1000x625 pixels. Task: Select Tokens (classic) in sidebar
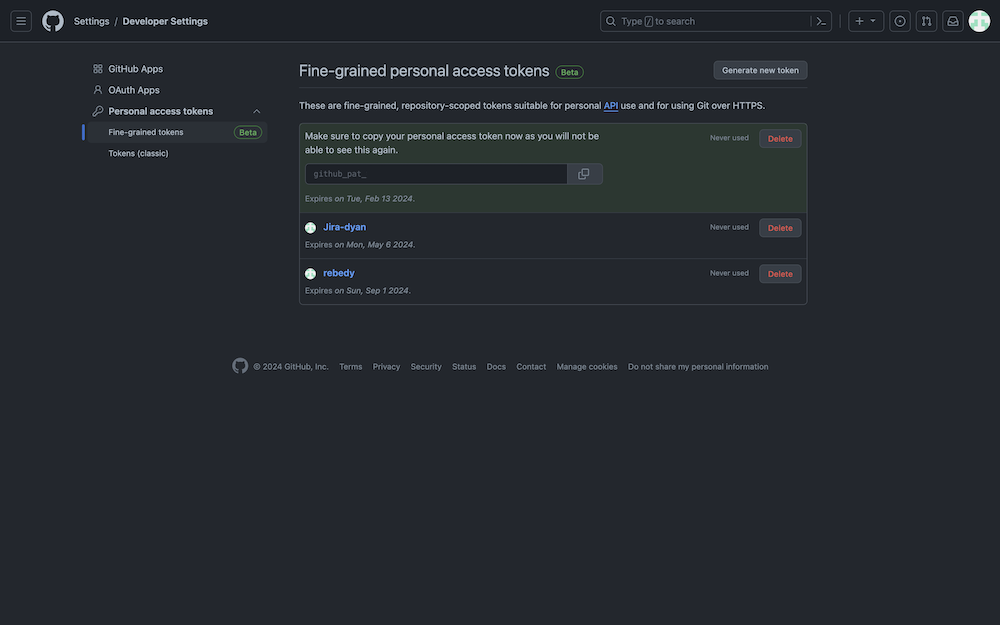pyautogui.click(x=138, y=153)
